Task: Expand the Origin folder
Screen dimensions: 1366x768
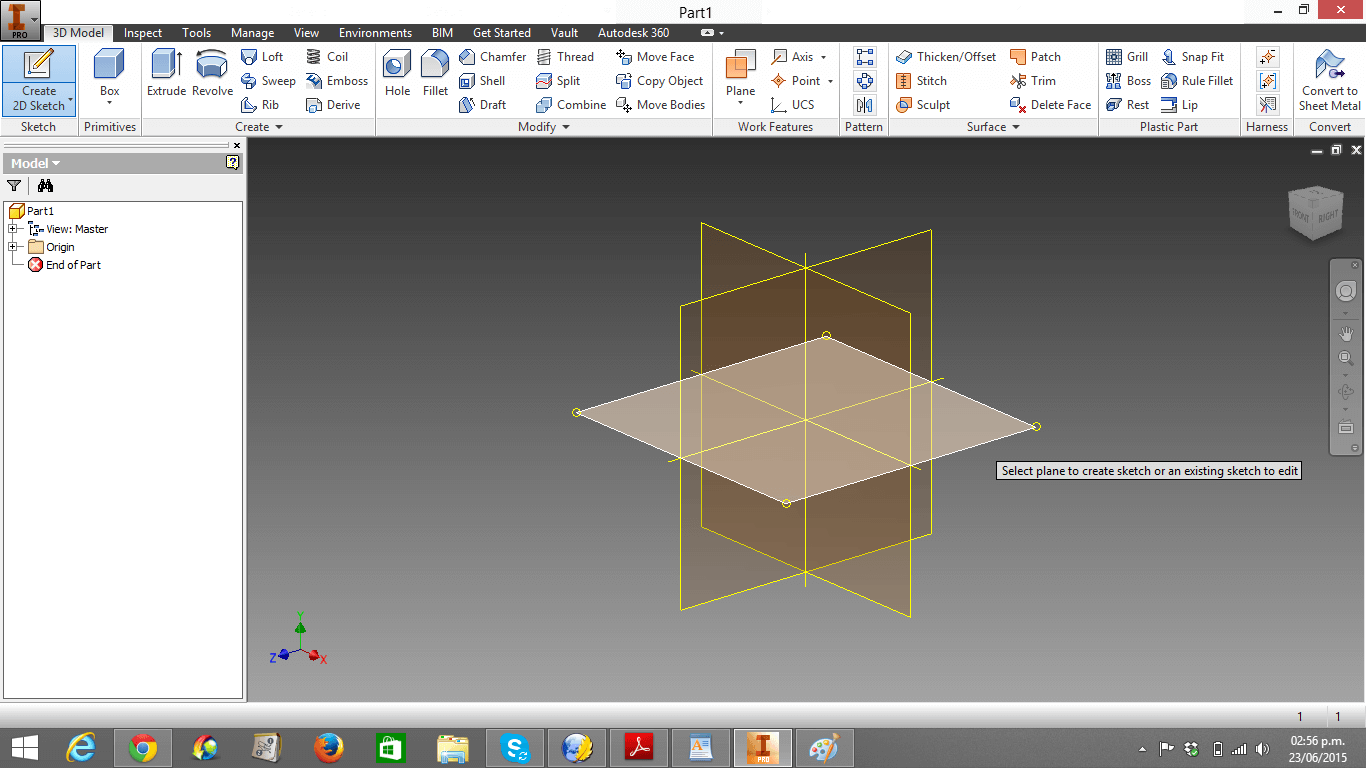Action: (x=13, y=247)
